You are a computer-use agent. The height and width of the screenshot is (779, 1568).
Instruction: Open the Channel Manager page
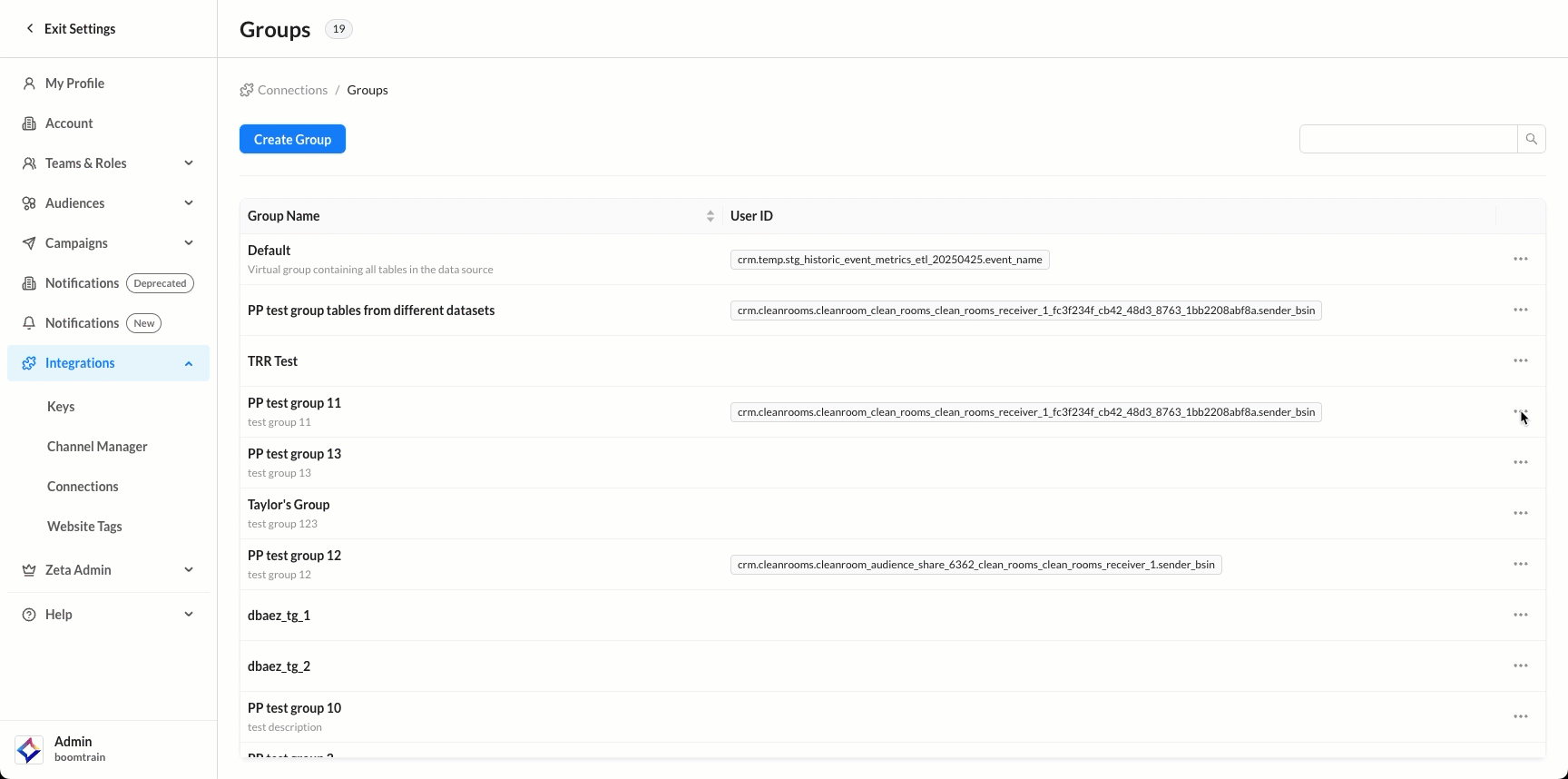click(x=97, y=447)
